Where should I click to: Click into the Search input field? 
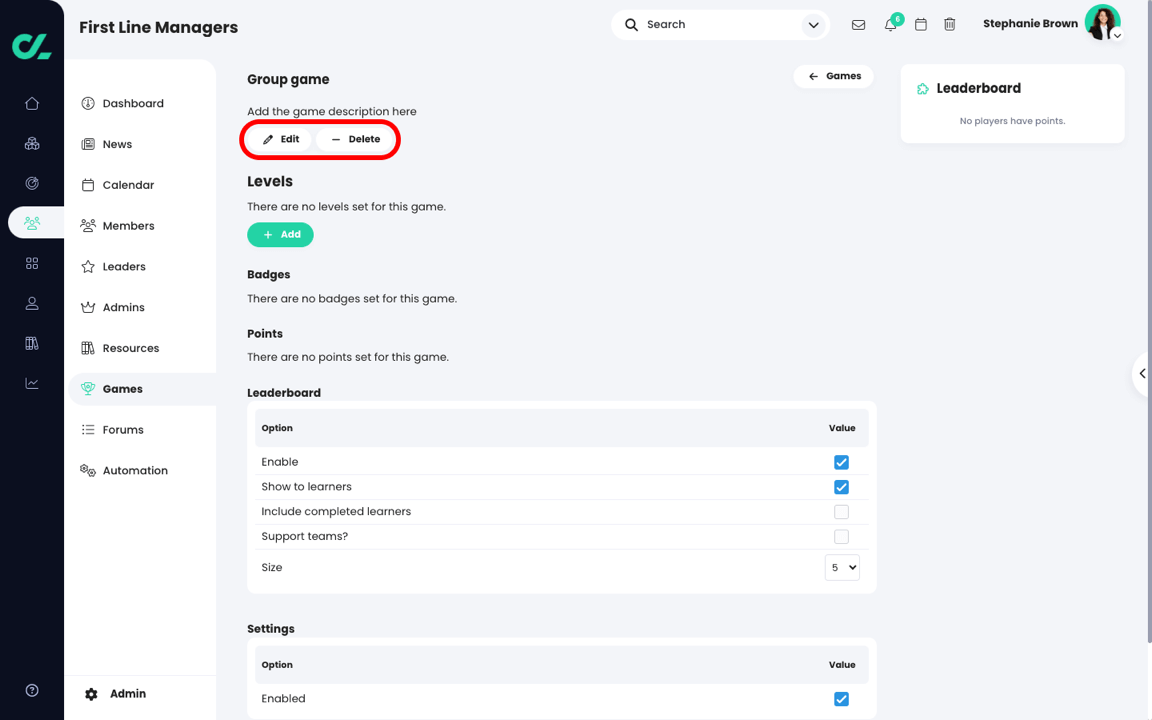click(x=722, y=25)
